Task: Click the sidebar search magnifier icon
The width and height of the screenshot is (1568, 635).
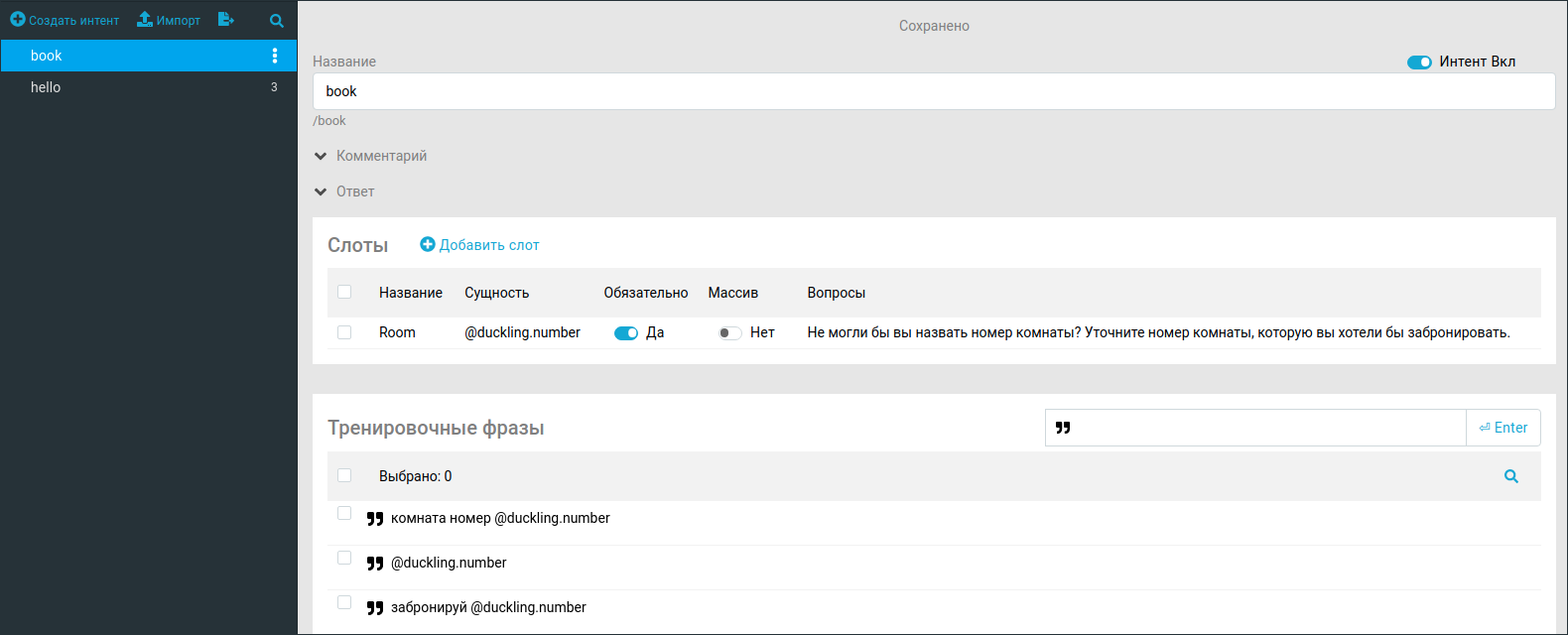Action: (277, 21)
